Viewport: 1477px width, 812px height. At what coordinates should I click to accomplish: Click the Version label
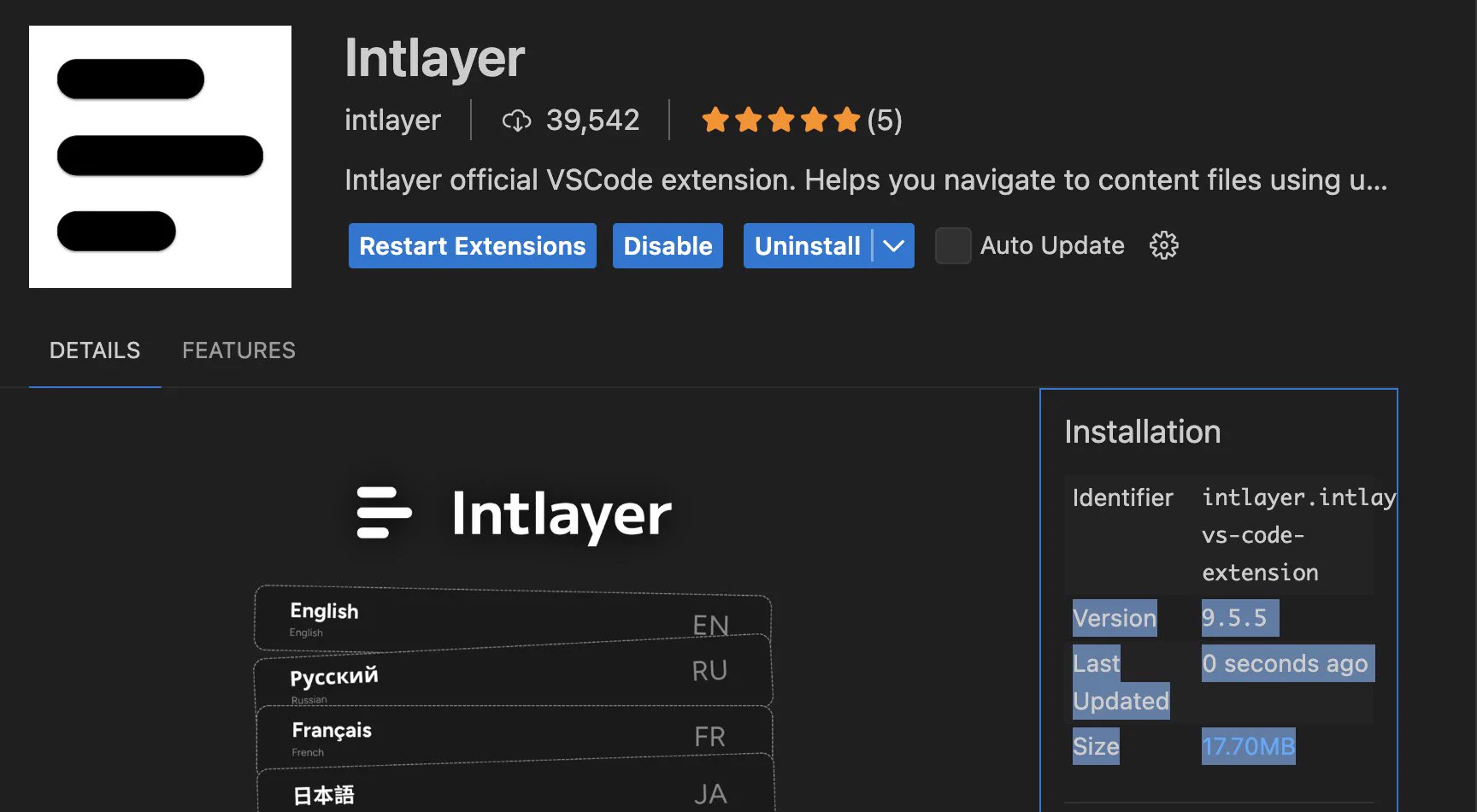tap(1115, 618)
